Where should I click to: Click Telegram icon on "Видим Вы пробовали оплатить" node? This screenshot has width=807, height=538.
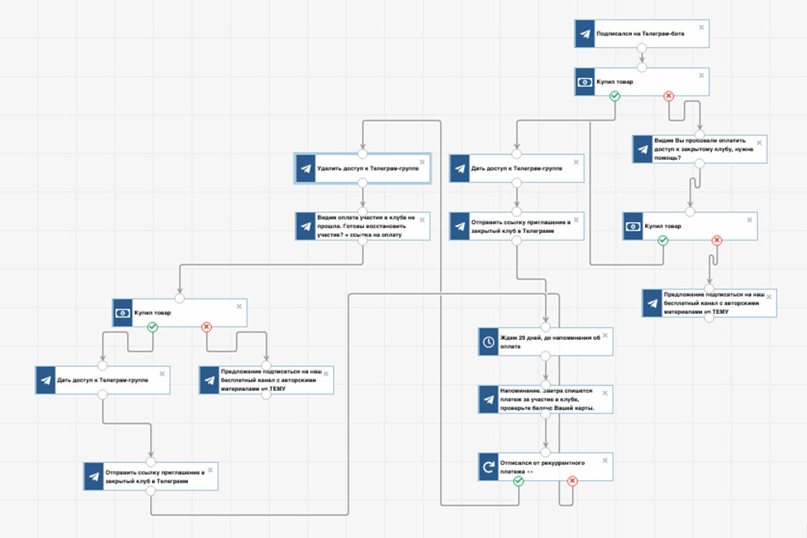click(x=645, y=150)
